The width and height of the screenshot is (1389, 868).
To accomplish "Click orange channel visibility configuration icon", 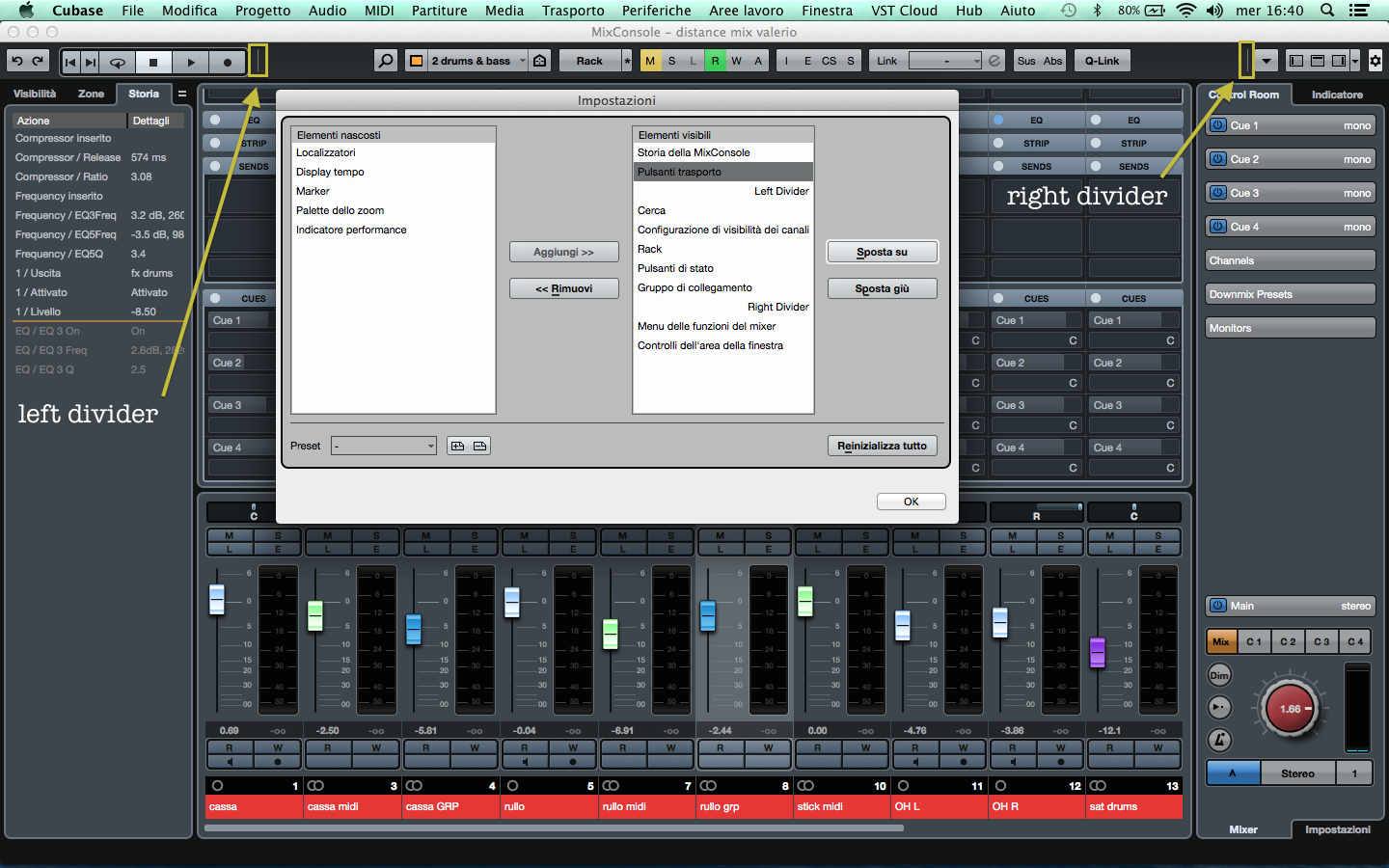I will click(416, 61).
